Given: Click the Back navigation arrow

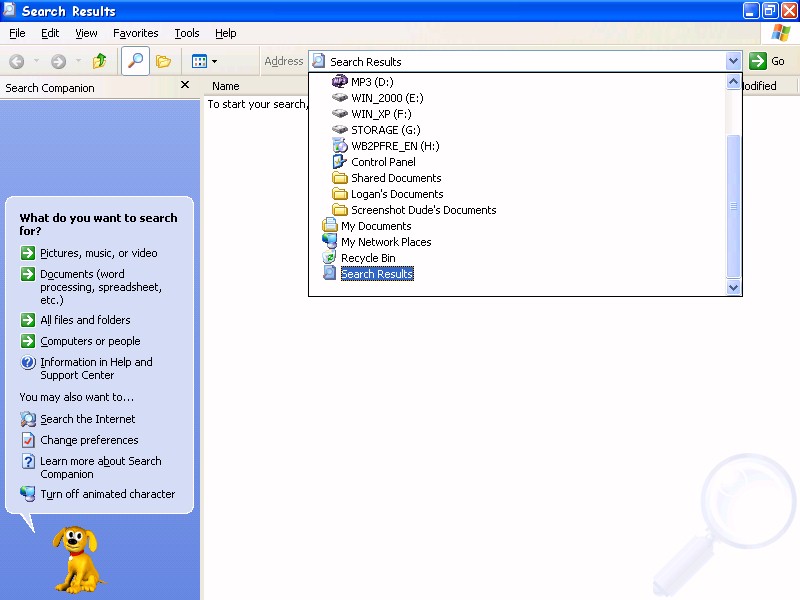Looking at the screenshot, I should click(17, 62).
